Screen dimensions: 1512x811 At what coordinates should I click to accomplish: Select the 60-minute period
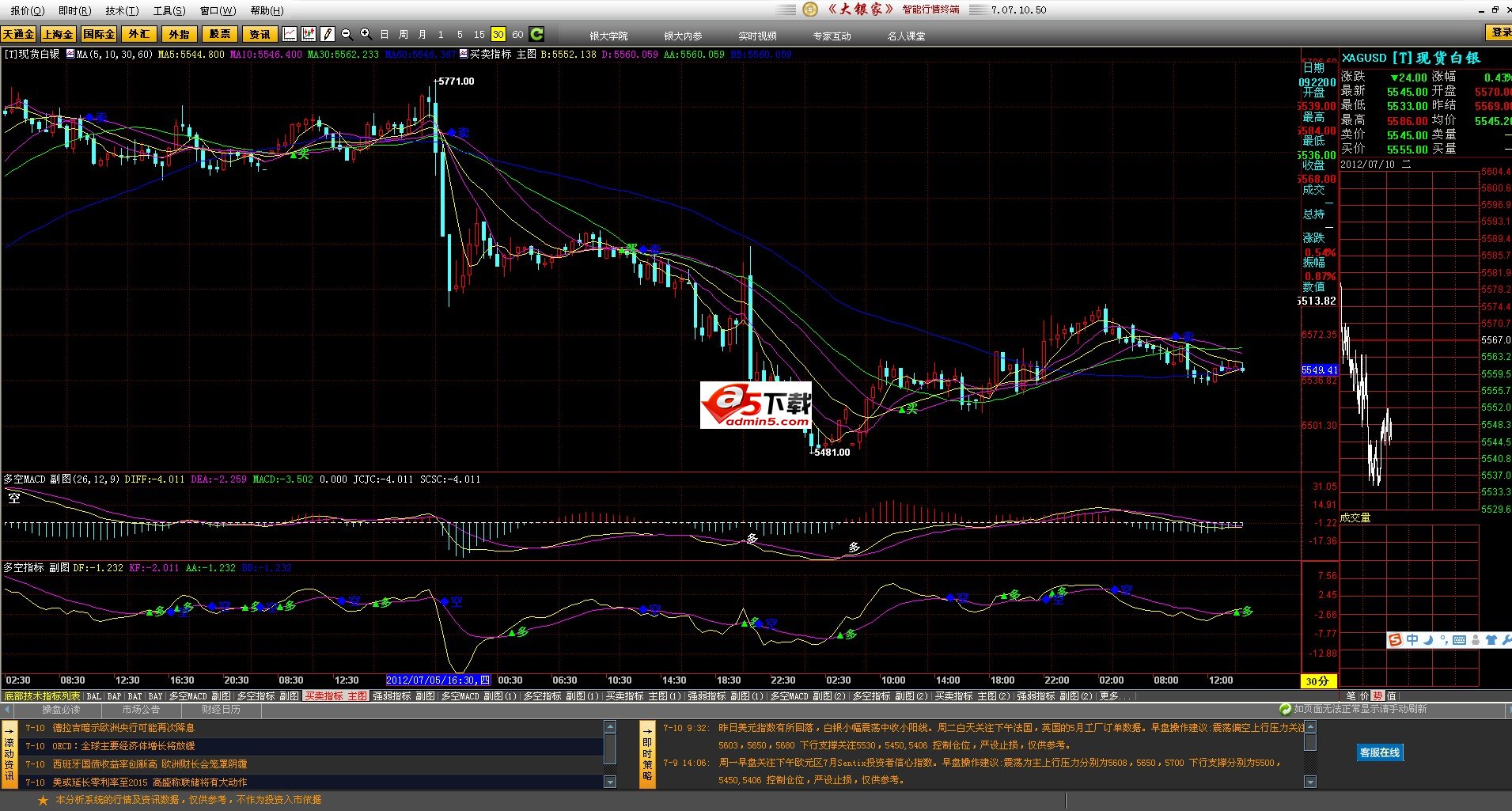(517, 34)
